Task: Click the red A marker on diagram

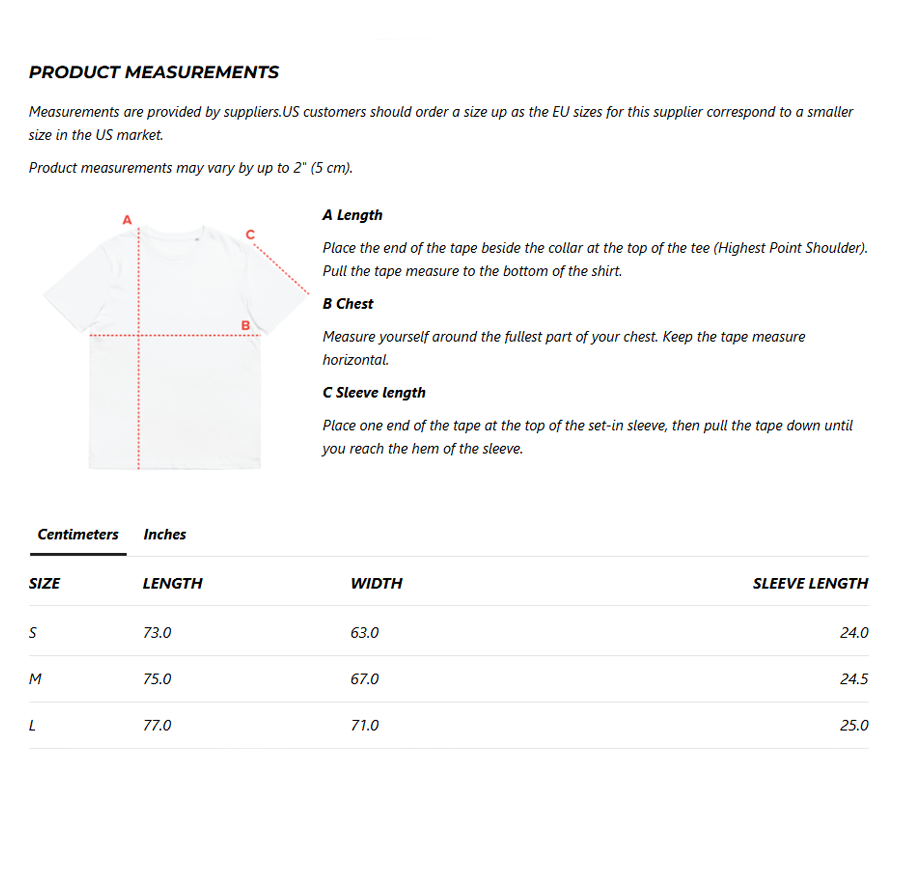Action: coord(127,219)
